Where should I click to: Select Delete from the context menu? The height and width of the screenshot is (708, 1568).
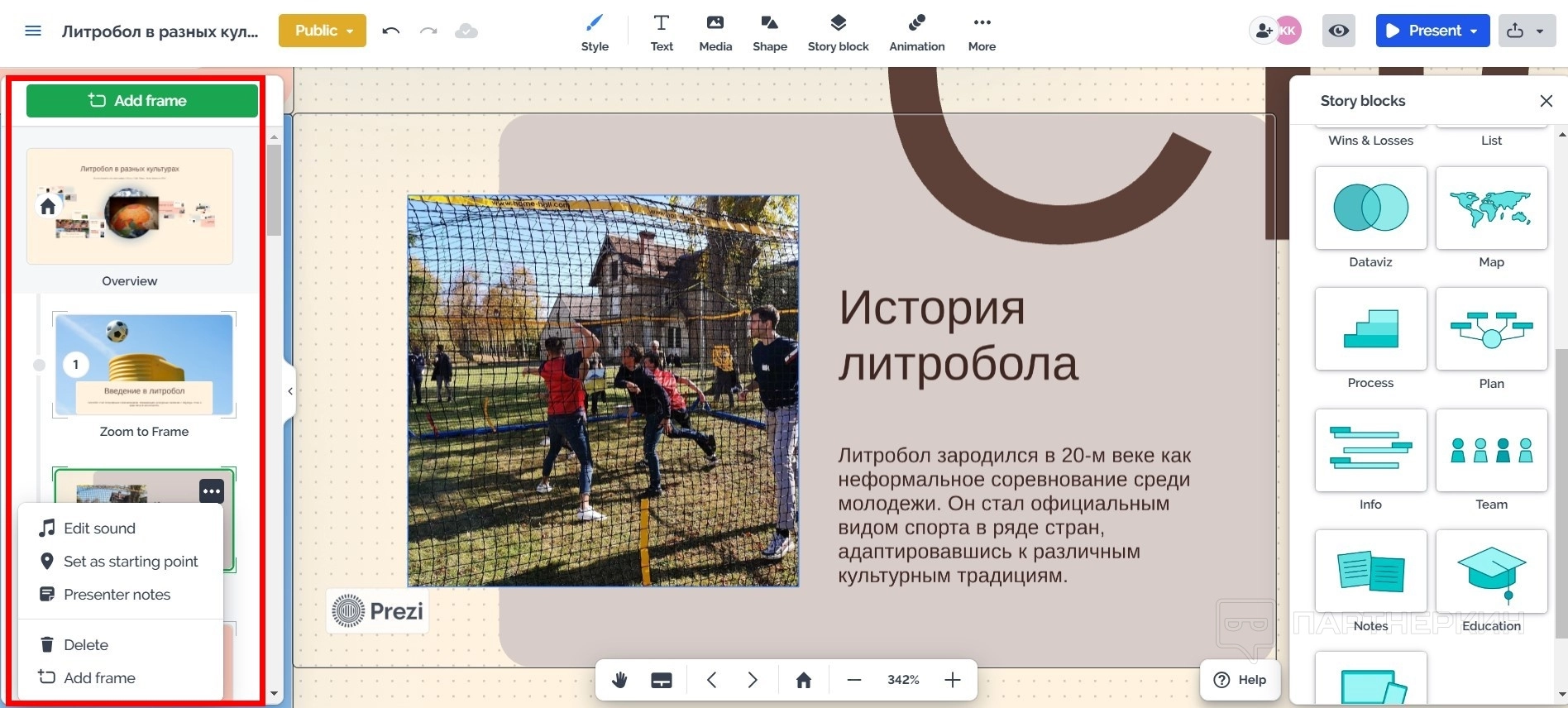tap(85, 644)
